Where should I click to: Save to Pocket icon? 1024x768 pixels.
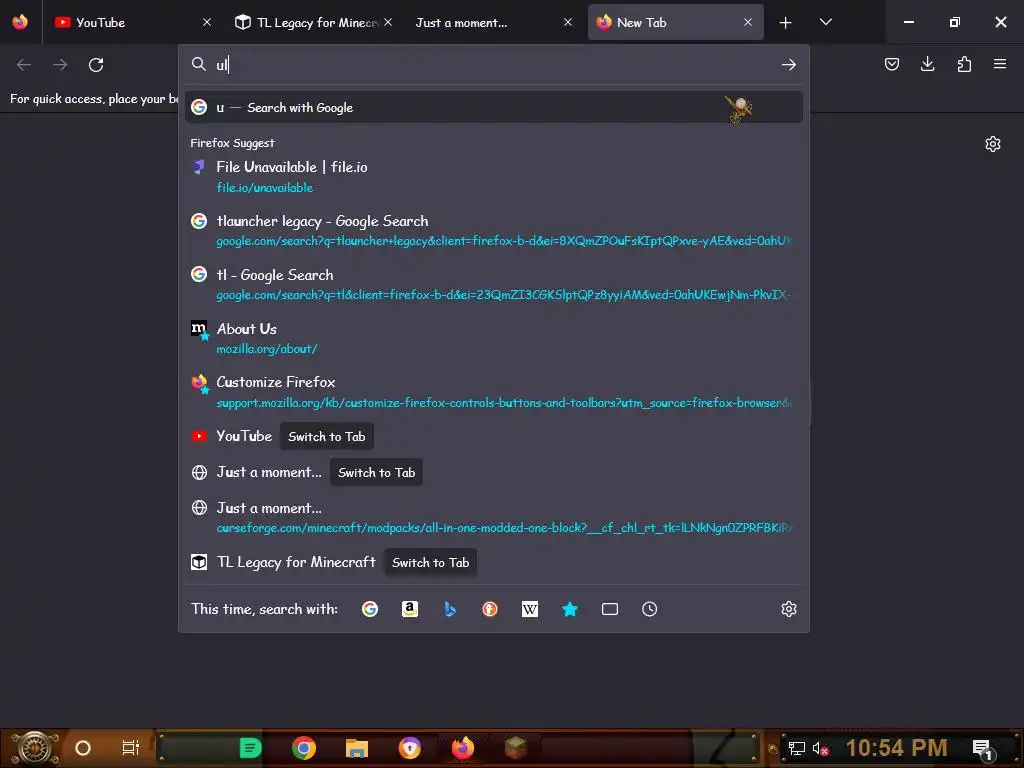tap(892, 64)
